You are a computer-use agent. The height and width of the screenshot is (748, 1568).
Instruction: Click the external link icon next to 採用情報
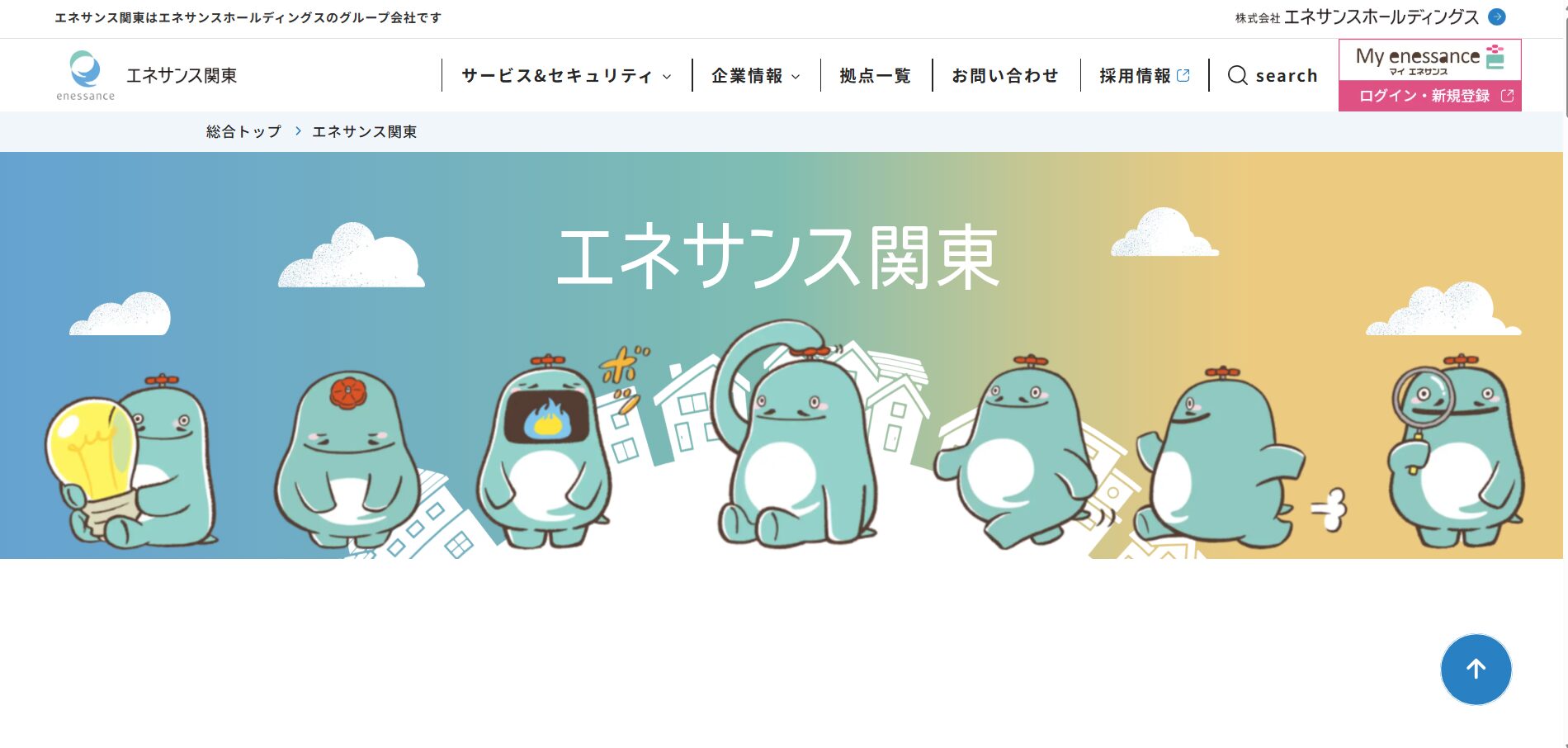click(1183, 75)
